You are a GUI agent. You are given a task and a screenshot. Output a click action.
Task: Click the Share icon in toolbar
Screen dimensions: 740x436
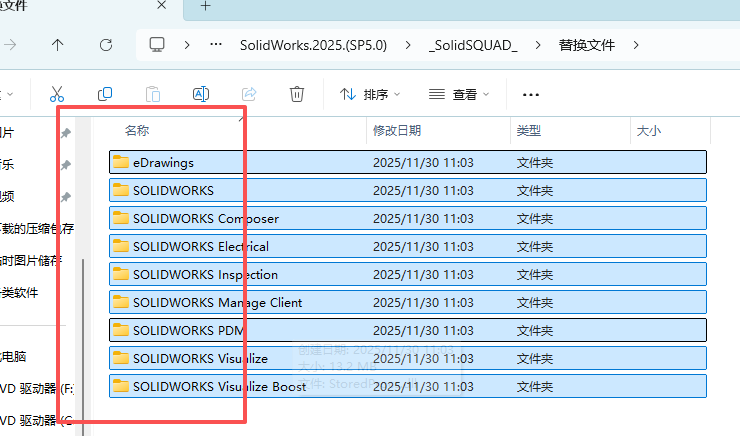tap(249, 94)
